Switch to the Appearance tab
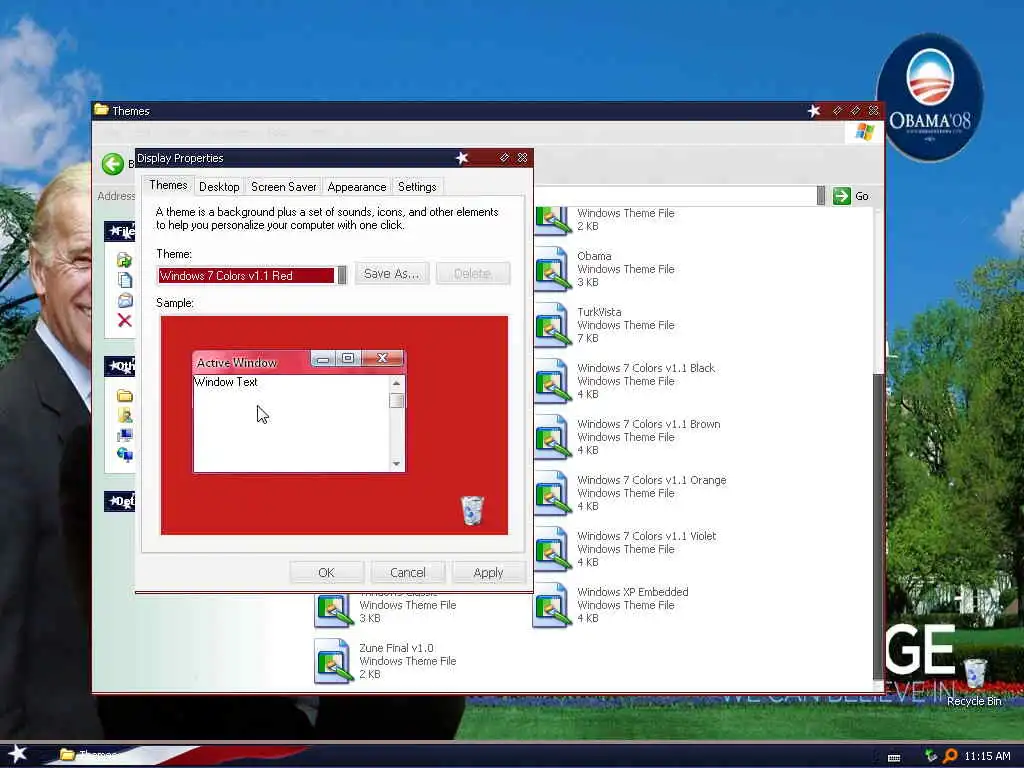1024x768 pixels. click(x=357, y=187)
